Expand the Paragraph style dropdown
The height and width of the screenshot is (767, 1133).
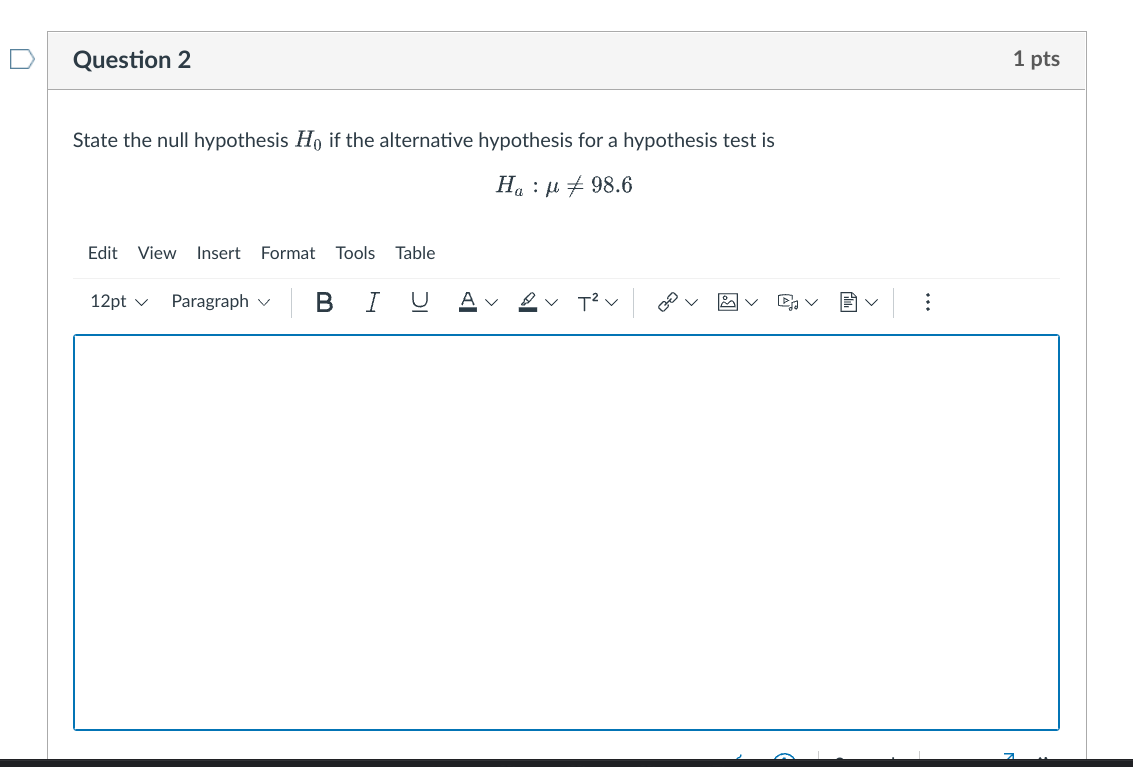point(220,302)
